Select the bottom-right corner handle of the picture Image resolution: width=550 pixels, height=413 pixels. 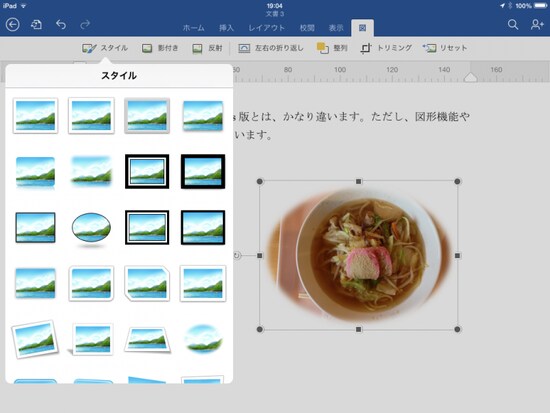coord(457,329)
